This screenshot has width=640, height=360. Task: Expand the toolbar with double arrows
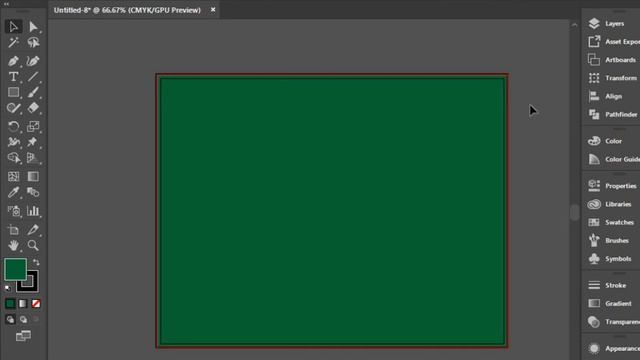click(6, 4)
